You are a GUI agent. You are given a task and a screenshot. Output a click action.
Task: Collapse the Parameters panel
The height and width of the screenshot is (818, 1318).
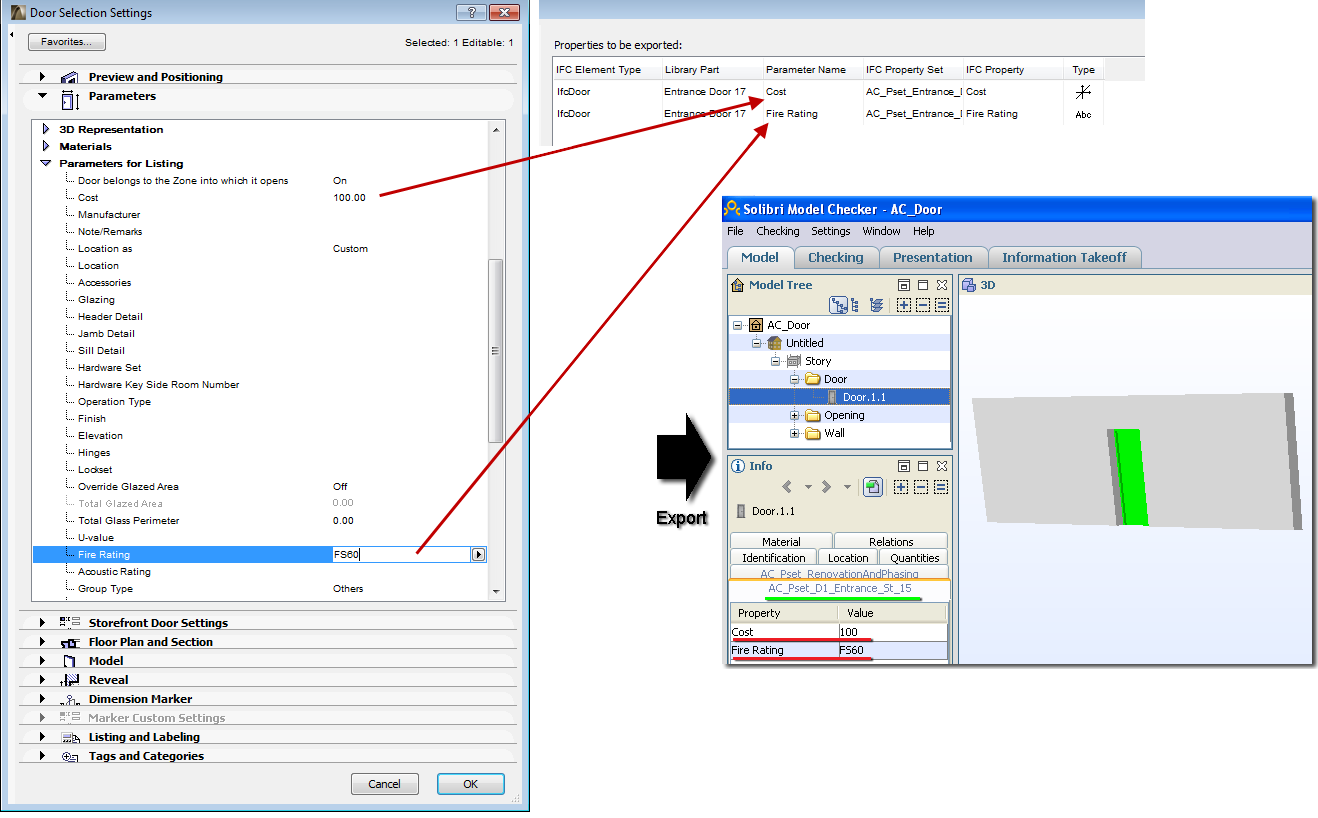point(42,96)
